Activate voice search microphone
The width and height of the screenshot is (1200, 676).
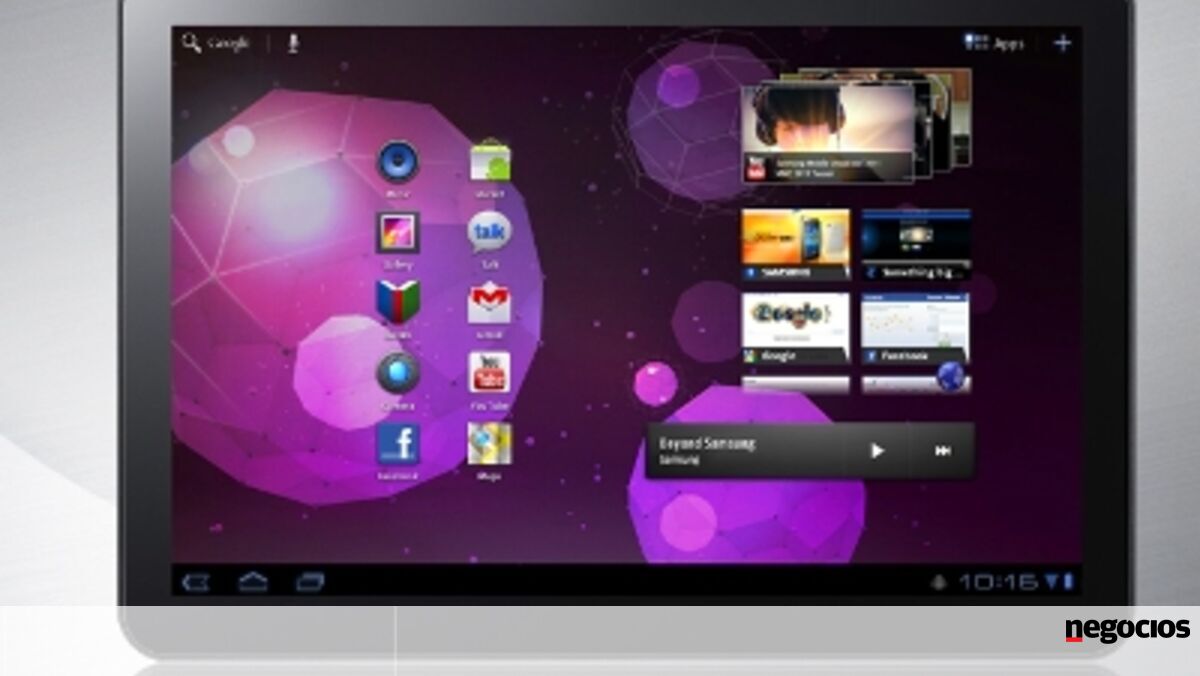tap(292, 43)
